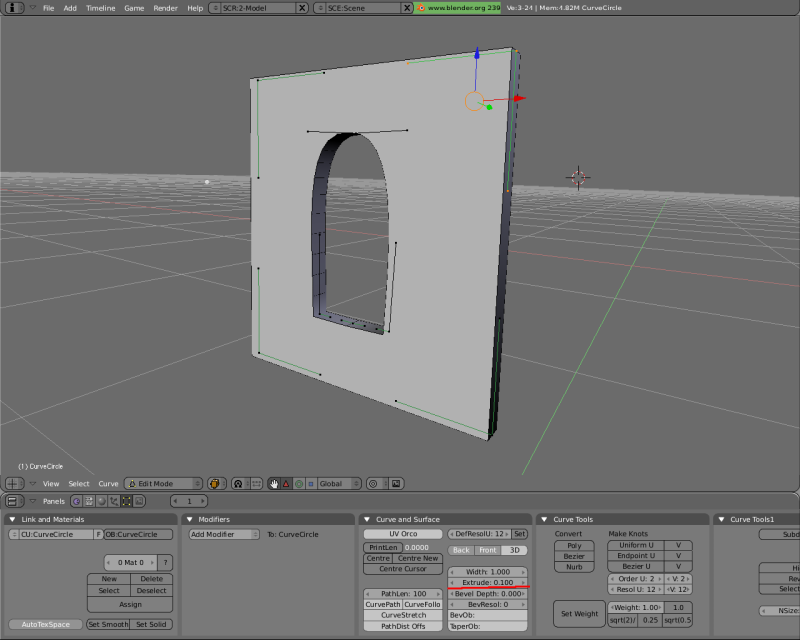Click the green Y manipulator handle
The height and width of the screenshot is (640, 800).
point(489,107)
